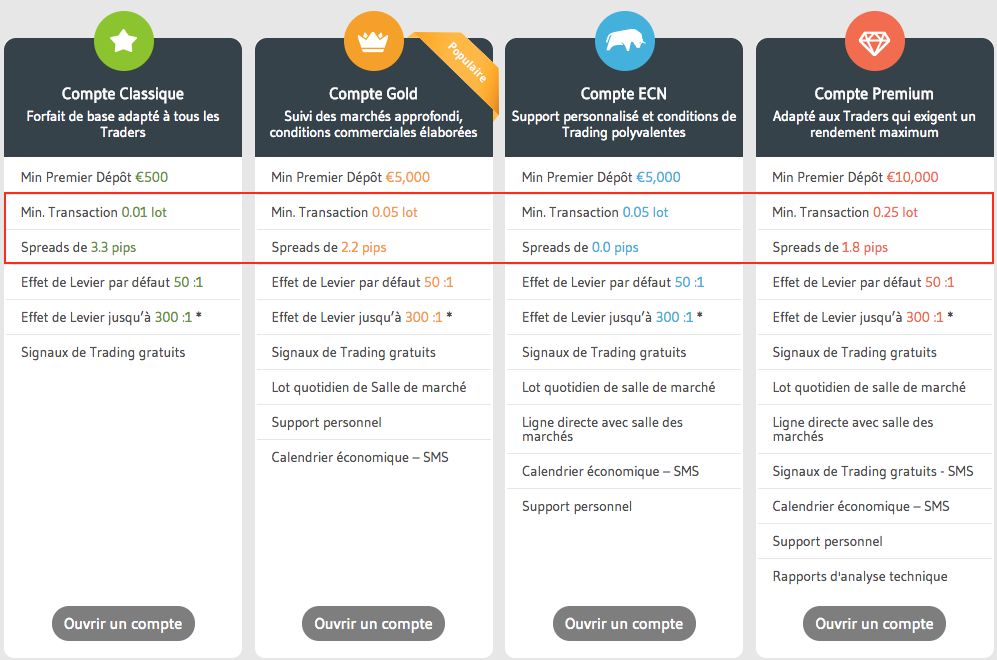This screenshot has height=660, width=997.
Task: Click Signaux de Trading gratuits in Classique
Action: click(x=103, y=352)
